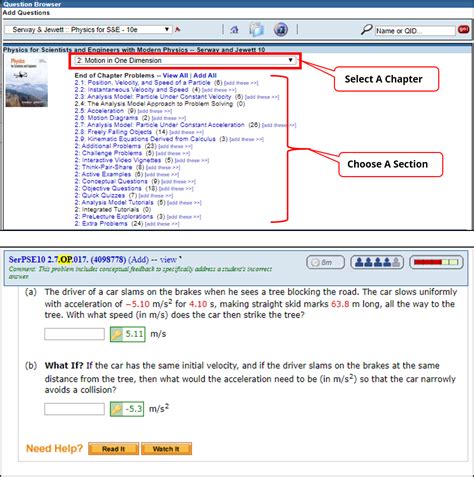This screenshot has height=477, width=474.
Task: Open the Extra Problems section
Action: coord(101,223)
